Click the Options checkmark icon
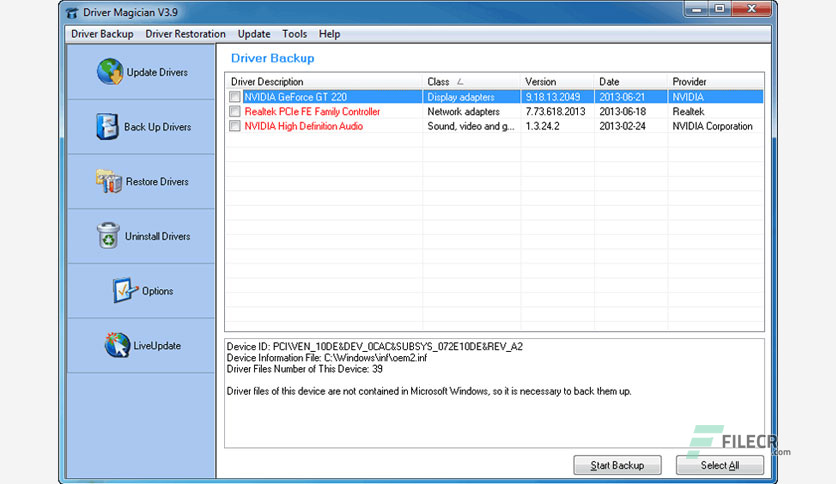The image size is (836, 484). [x=125, y=291]
